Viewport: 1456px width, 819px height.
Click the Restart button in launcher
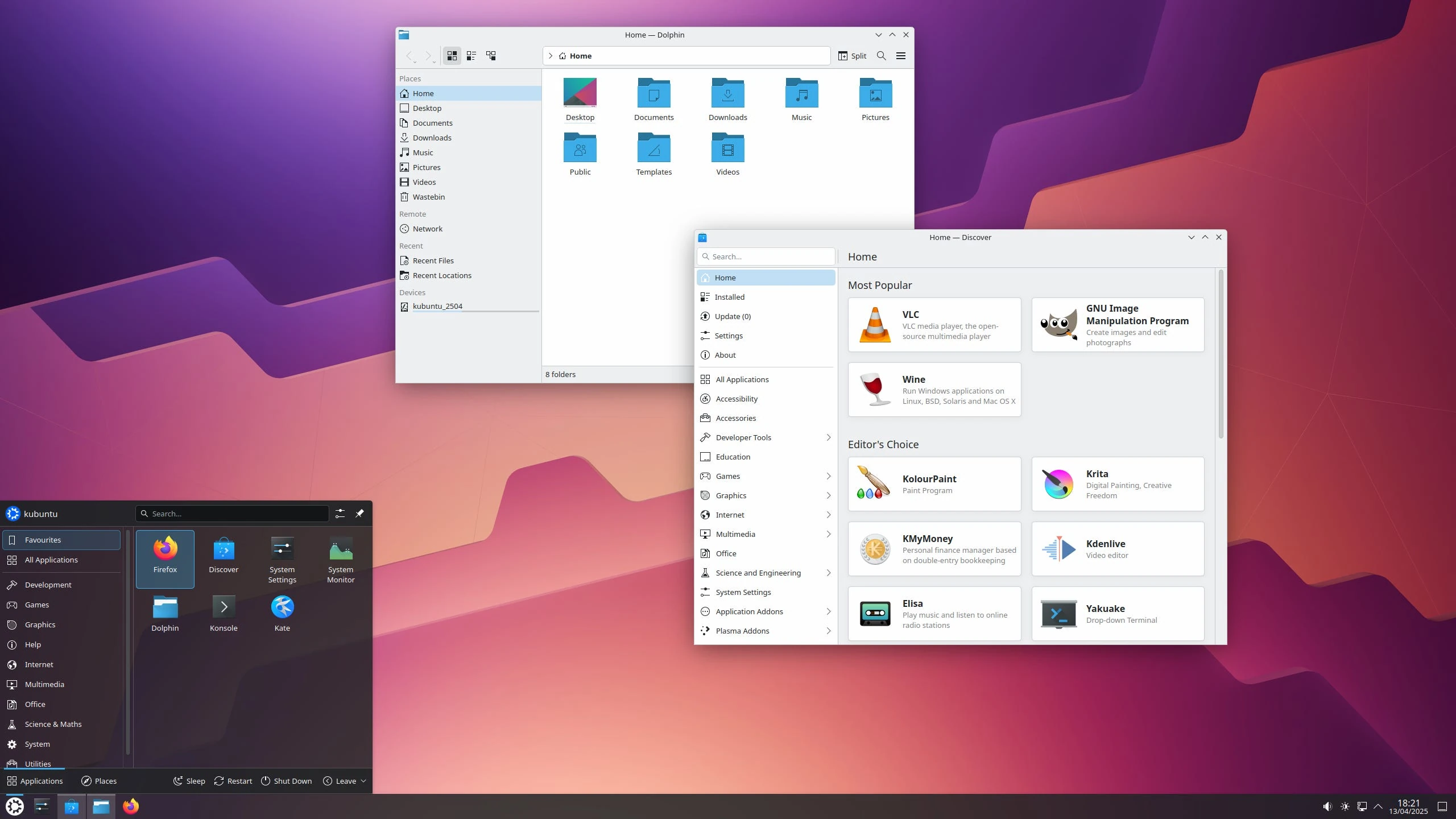pos(233,781)
